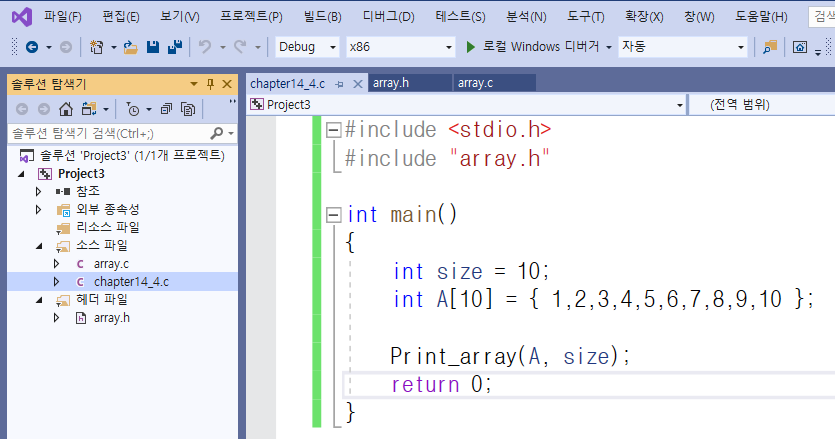Collapse the main() function outline

[x=333, y=215]
